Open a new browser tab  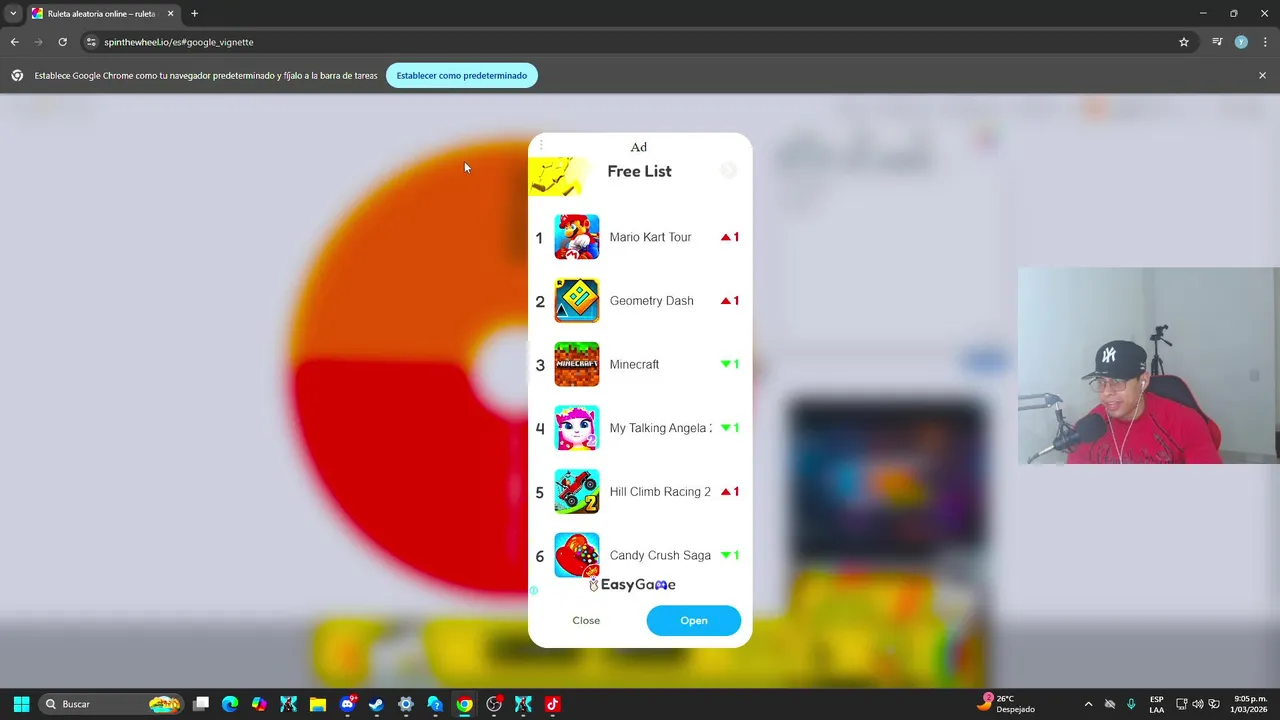coord(194,13)
